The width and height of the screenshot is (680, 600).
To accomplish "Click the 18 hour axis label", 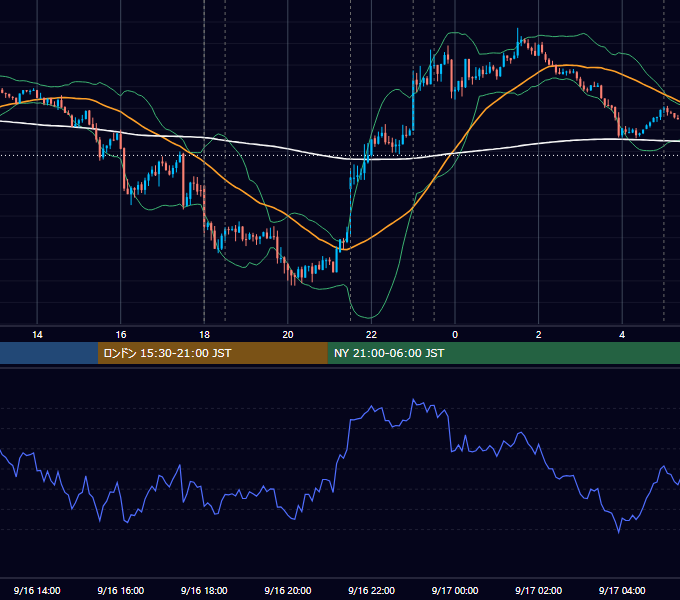I will pos(204,335).
